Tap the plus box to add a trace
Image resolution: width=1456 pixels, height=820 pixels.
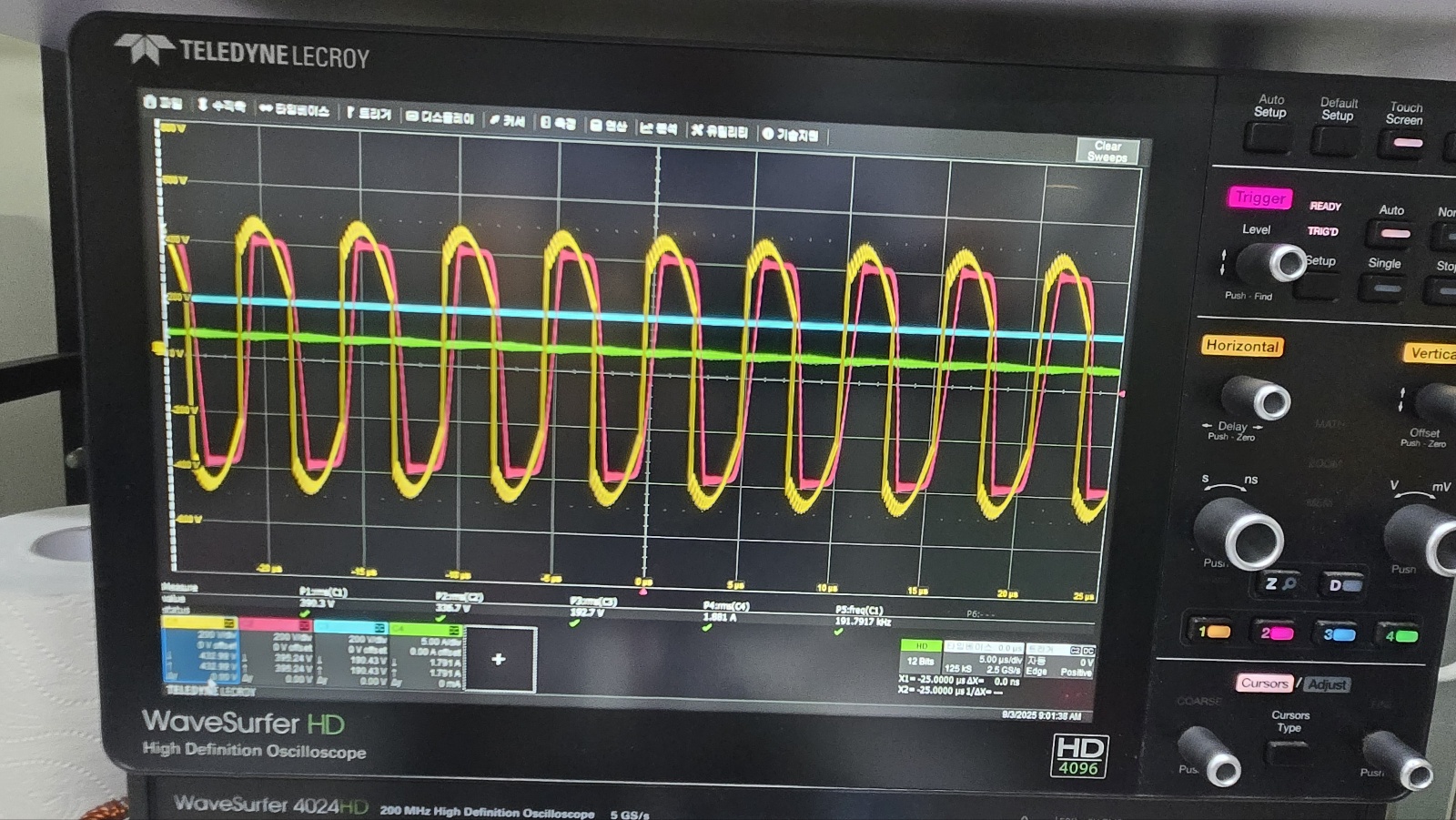[499, 659]
